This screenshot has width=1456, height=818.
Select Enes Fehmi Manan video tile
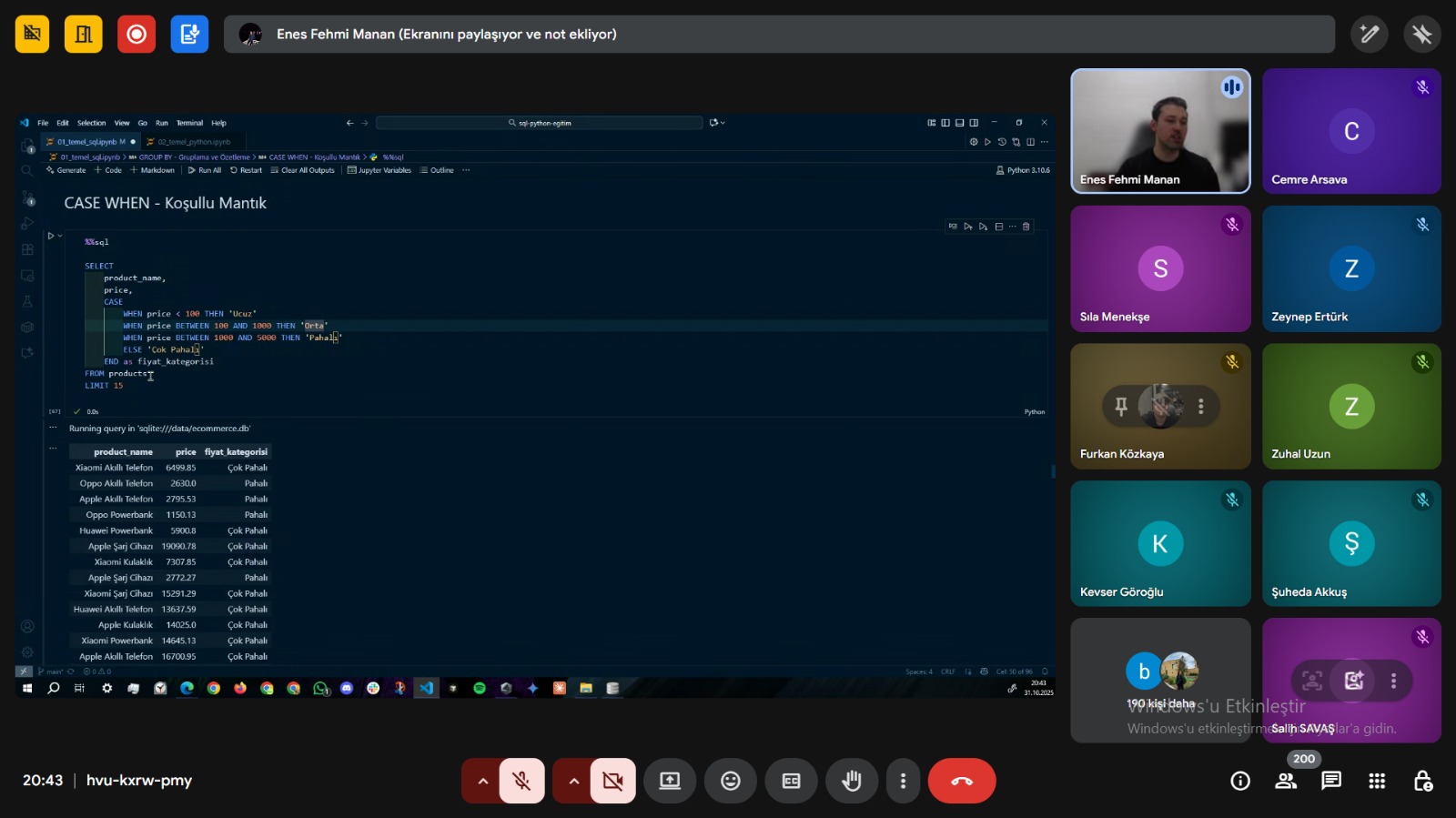(1160, 131)
